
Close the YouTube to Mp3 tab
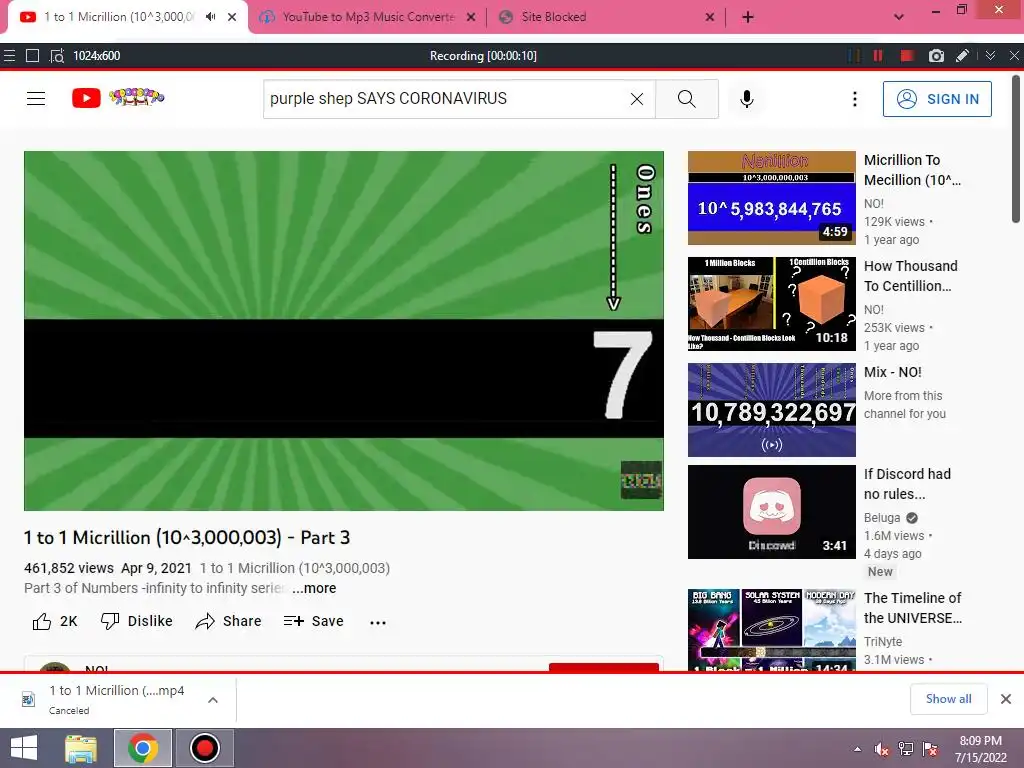click(471, 18)
